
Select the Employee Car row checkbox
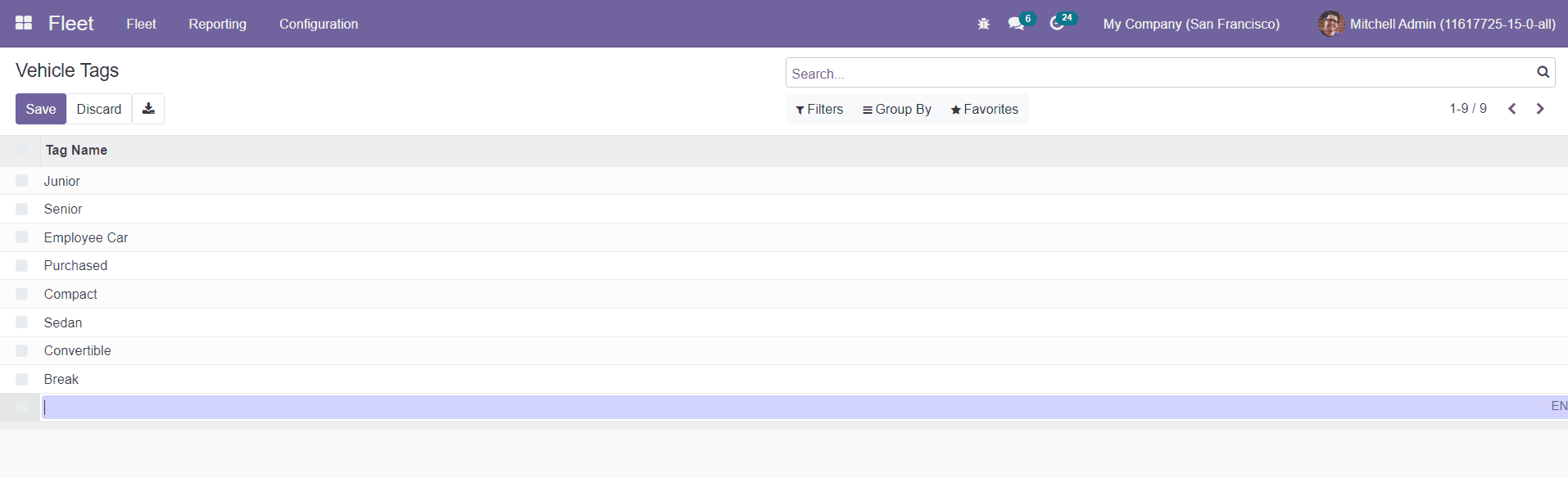22,237
